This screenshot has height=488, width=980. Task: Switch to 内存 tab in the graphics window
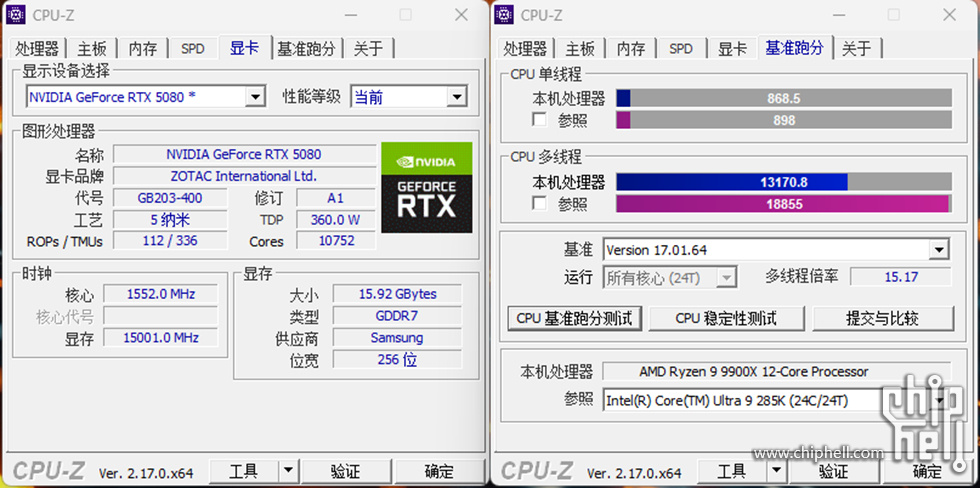[x=143, y=48]
